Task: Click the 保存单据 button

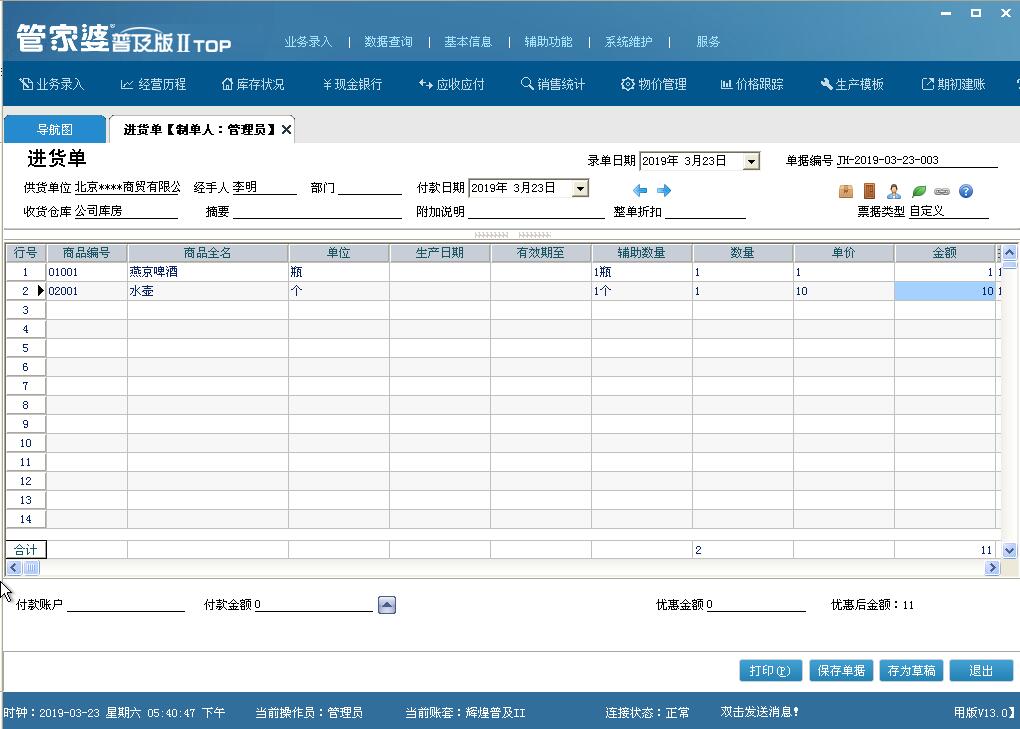Action: click(x=840, y=671)
